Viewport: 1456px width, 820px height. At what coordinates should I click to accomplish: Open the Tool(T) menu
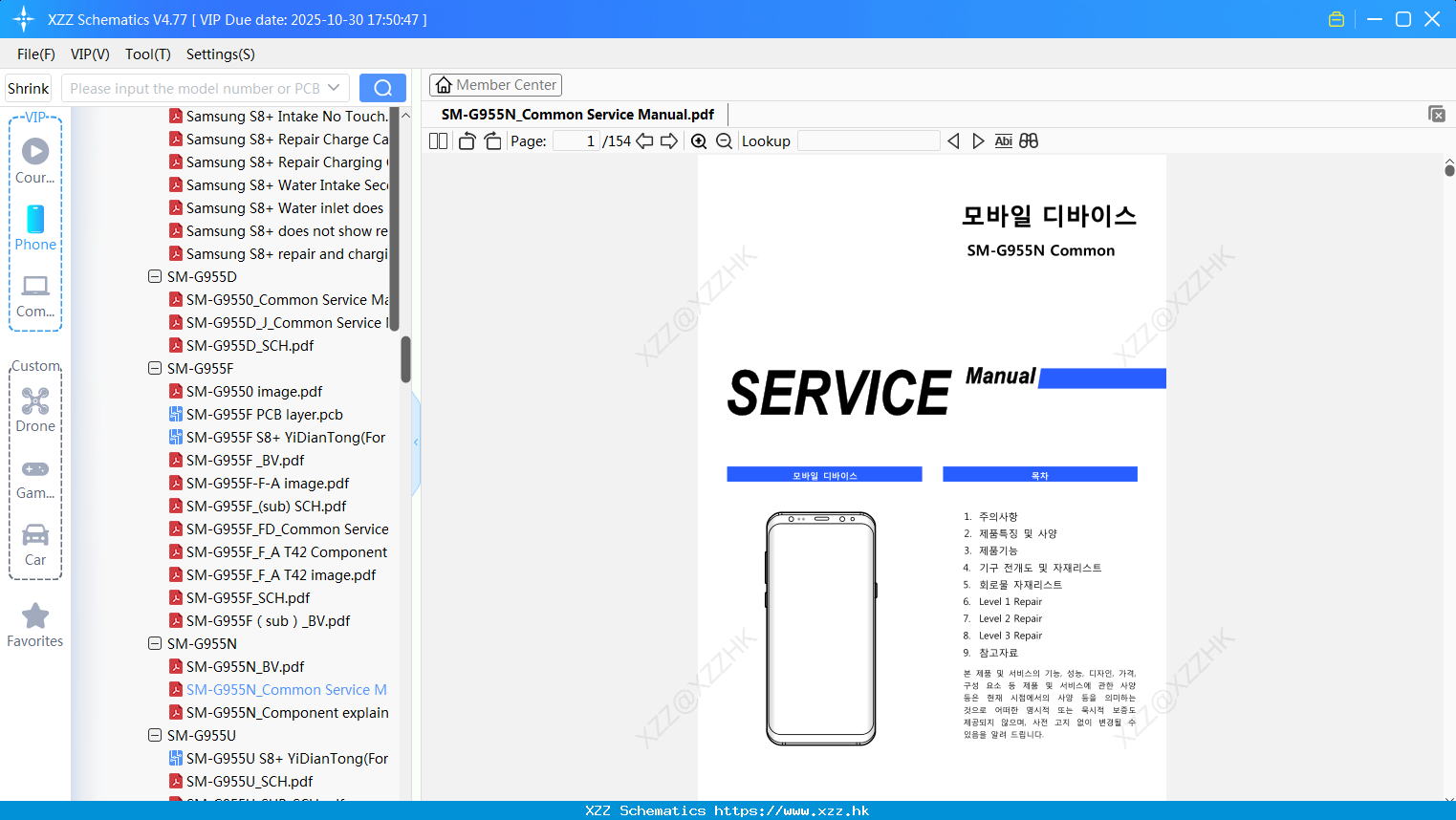click(x=148, y=54)
